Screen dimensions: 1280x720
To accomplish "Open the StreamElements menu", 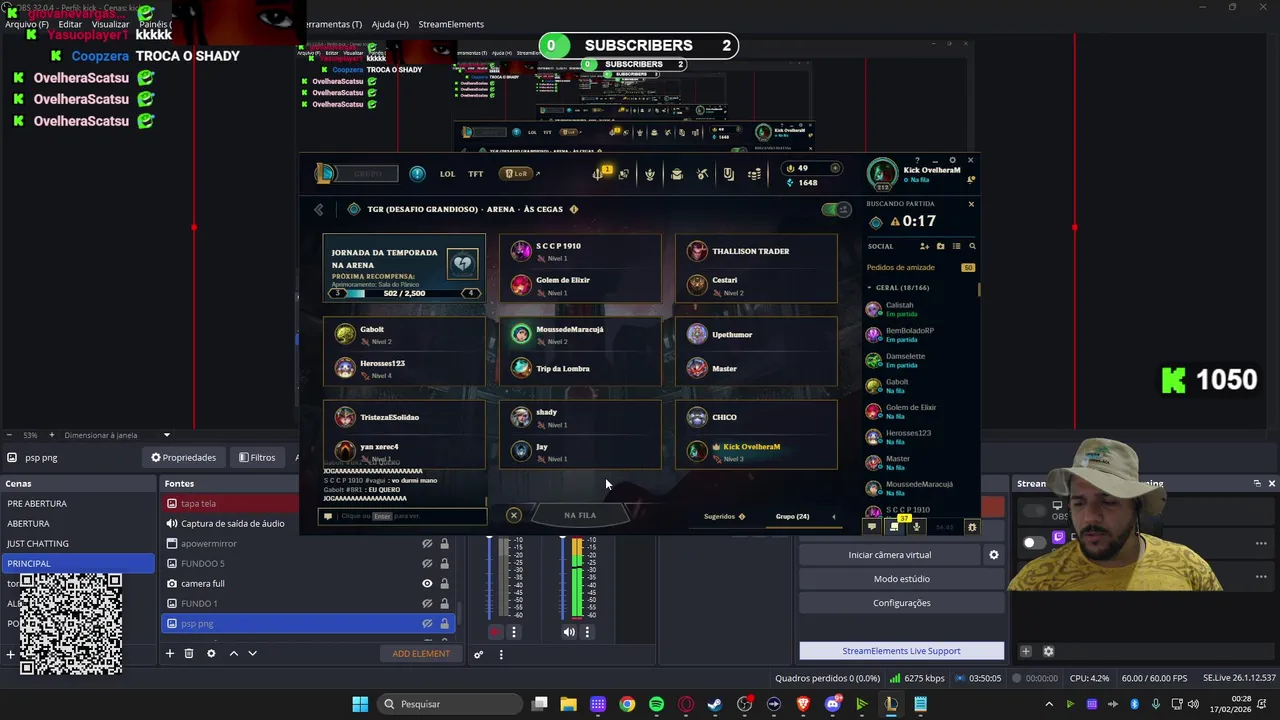I will click(451, 24).
